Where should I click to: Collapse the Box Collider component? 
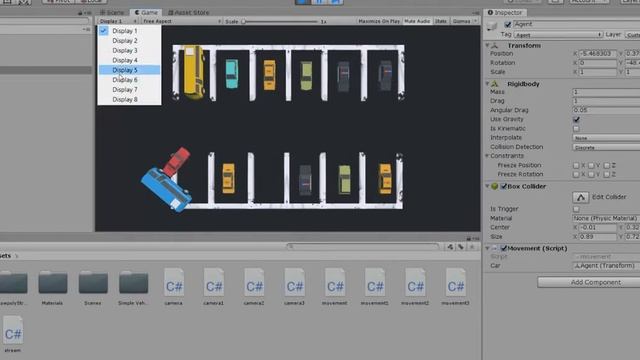coord(487,186)
